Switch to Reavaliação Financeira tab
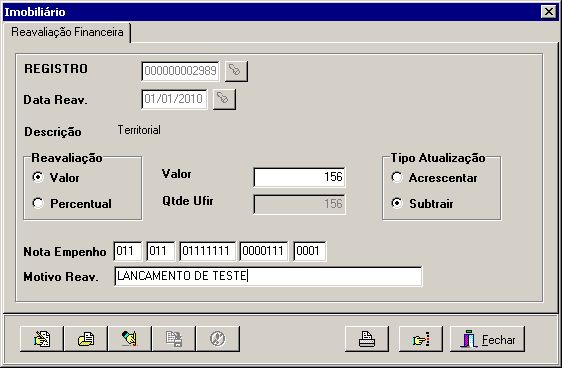This screenshot has width=562, height=368. pyautogui.click(x=67, y=32)
